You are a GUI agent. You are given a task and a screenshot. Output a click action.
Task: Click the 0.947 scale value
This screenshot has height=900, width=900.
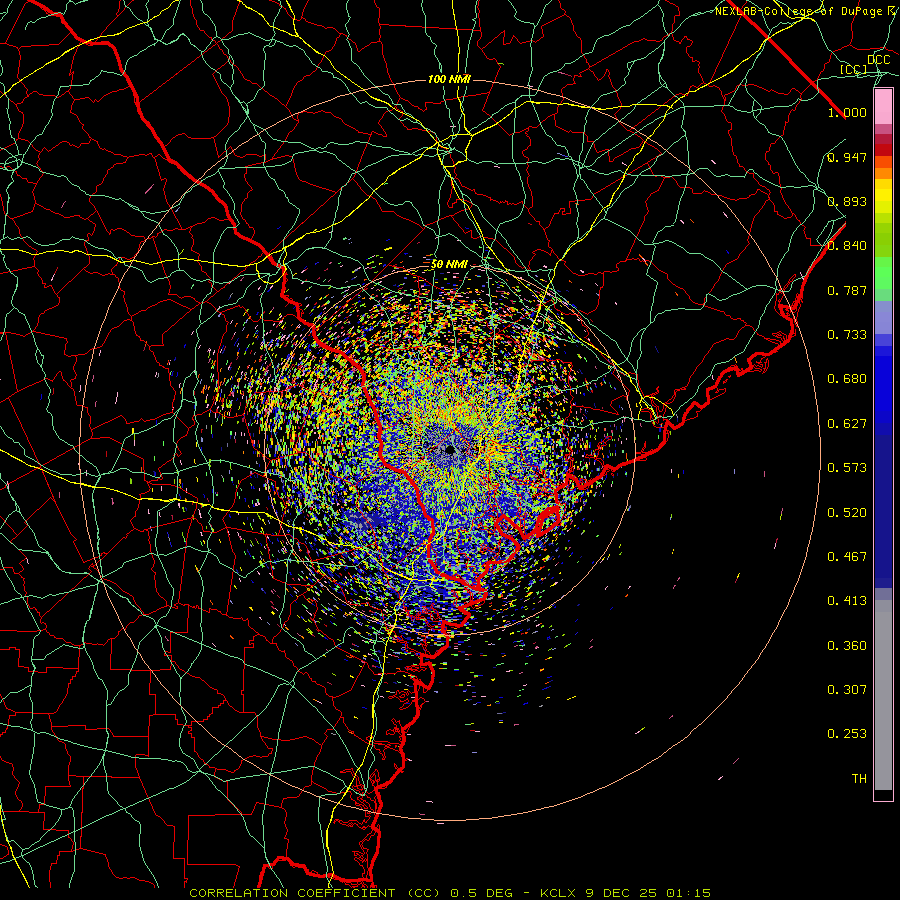click(847, 157)
